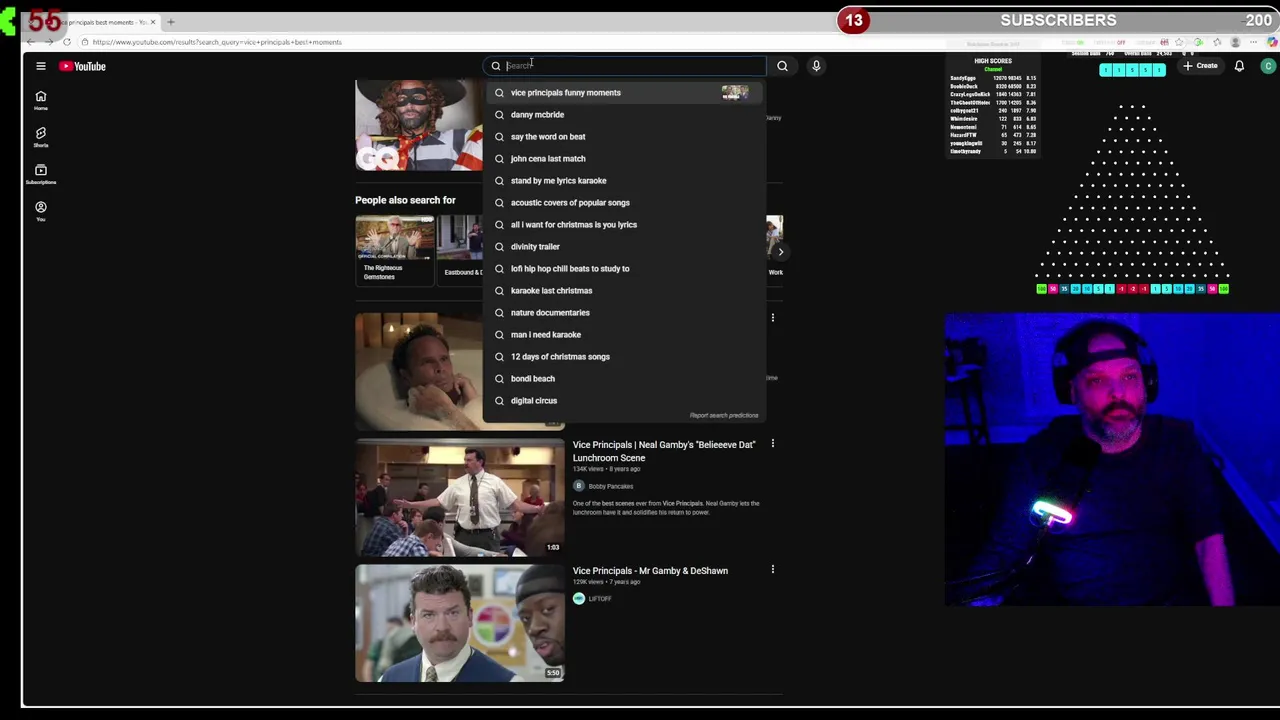The image size is (1280, 720).
Task: Open the video thumbnail of man resting chin
Action: point(419,371)
